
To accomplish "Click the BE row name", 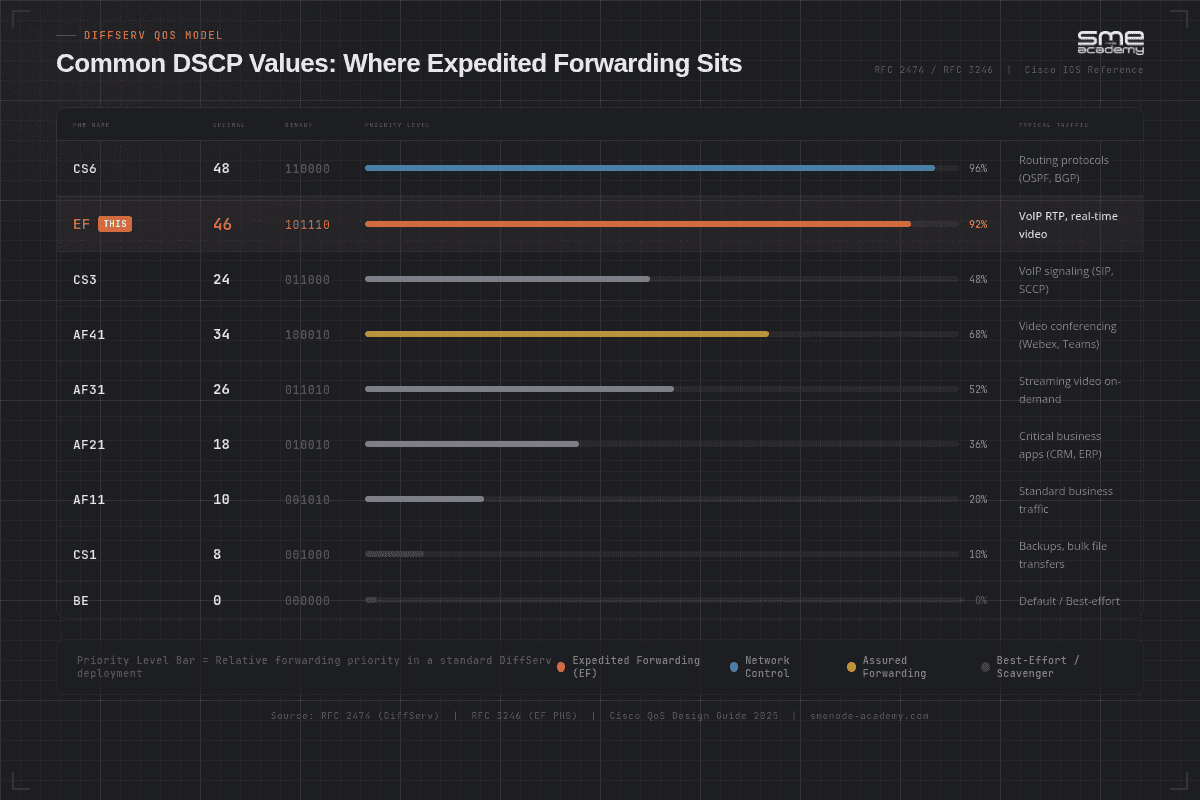I will pyautogui.click(x=81, y=601).
